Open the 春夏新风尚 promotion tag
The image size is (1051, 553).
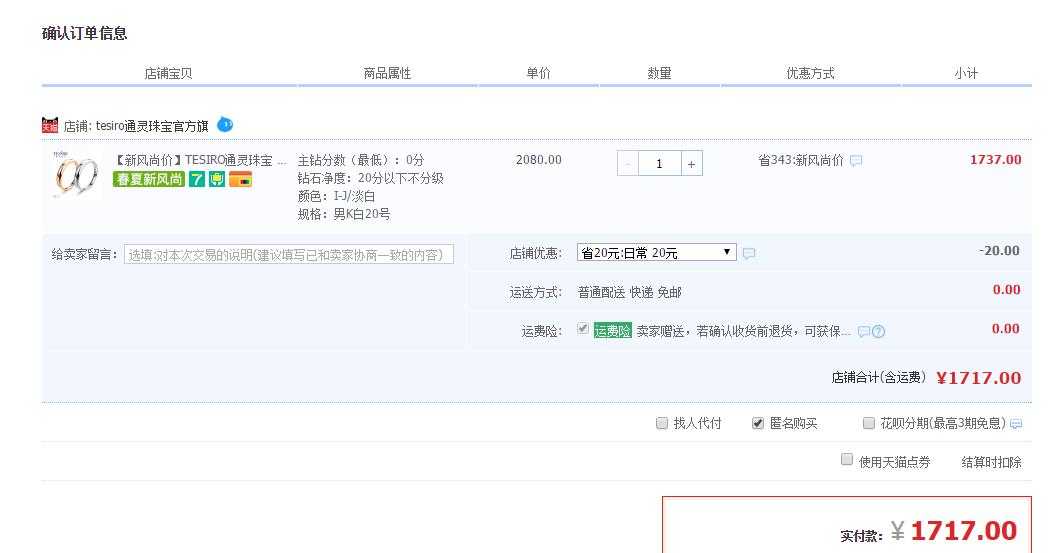[149, 179]
